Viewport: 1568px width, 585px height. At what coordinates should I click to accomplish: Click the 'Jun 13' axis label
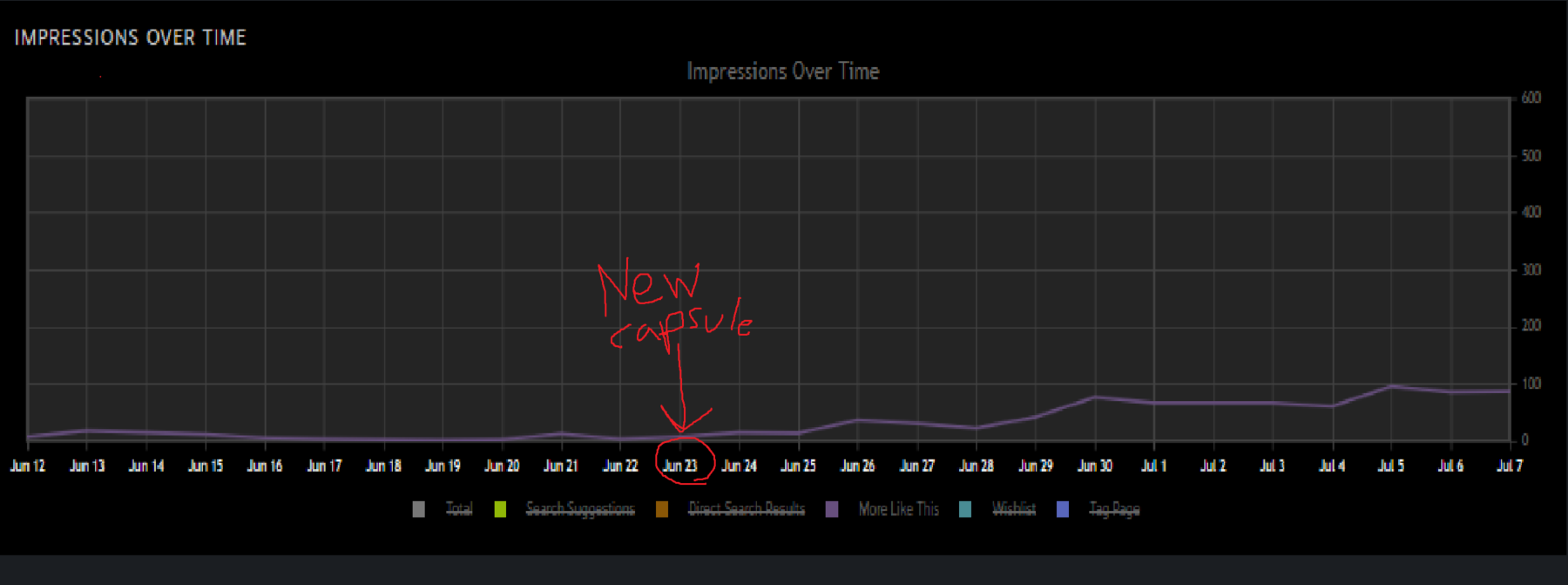tap(87, 466)
